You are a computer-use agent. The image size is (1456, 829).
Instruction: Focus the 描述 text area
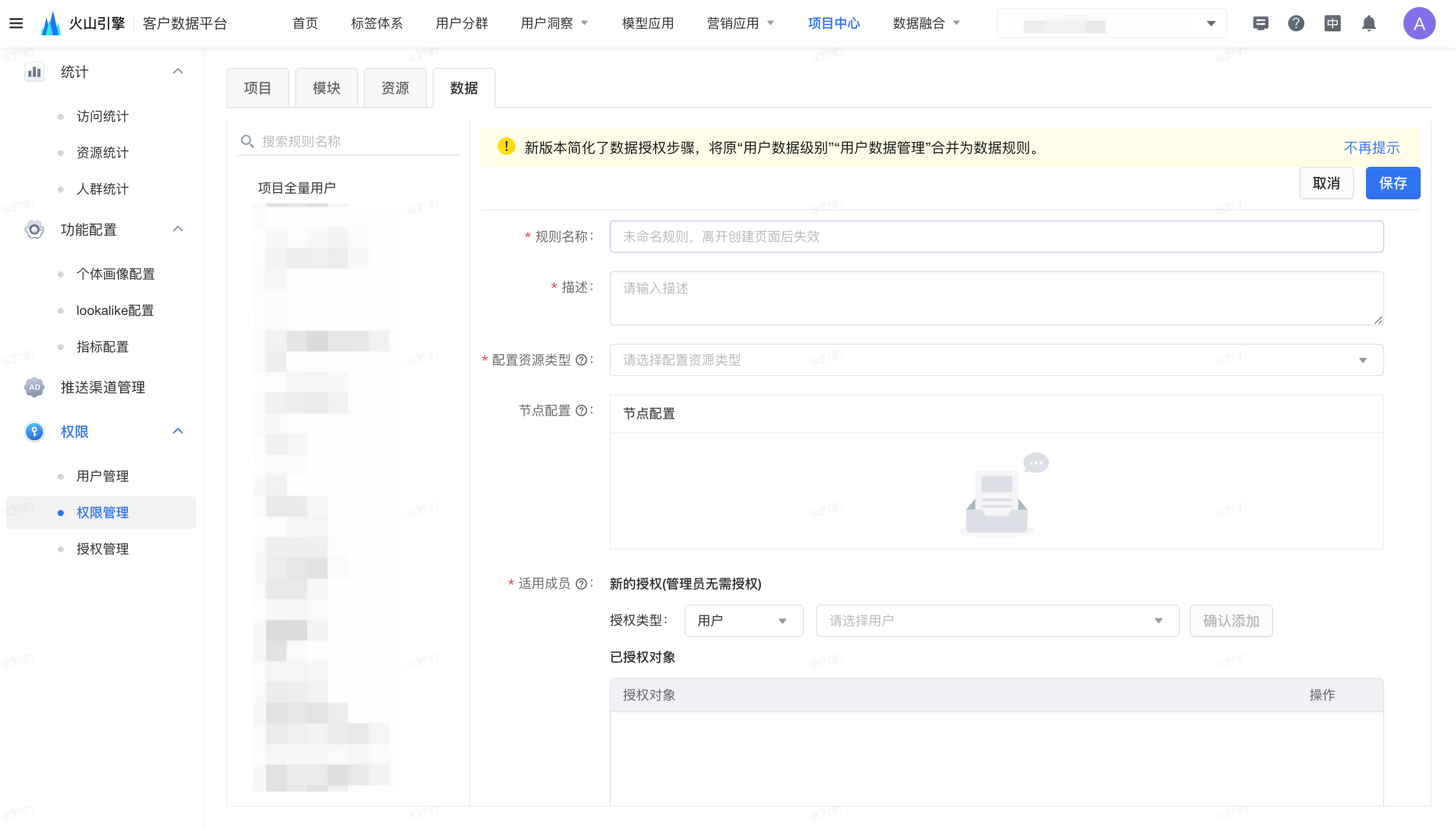click(996, 298)
